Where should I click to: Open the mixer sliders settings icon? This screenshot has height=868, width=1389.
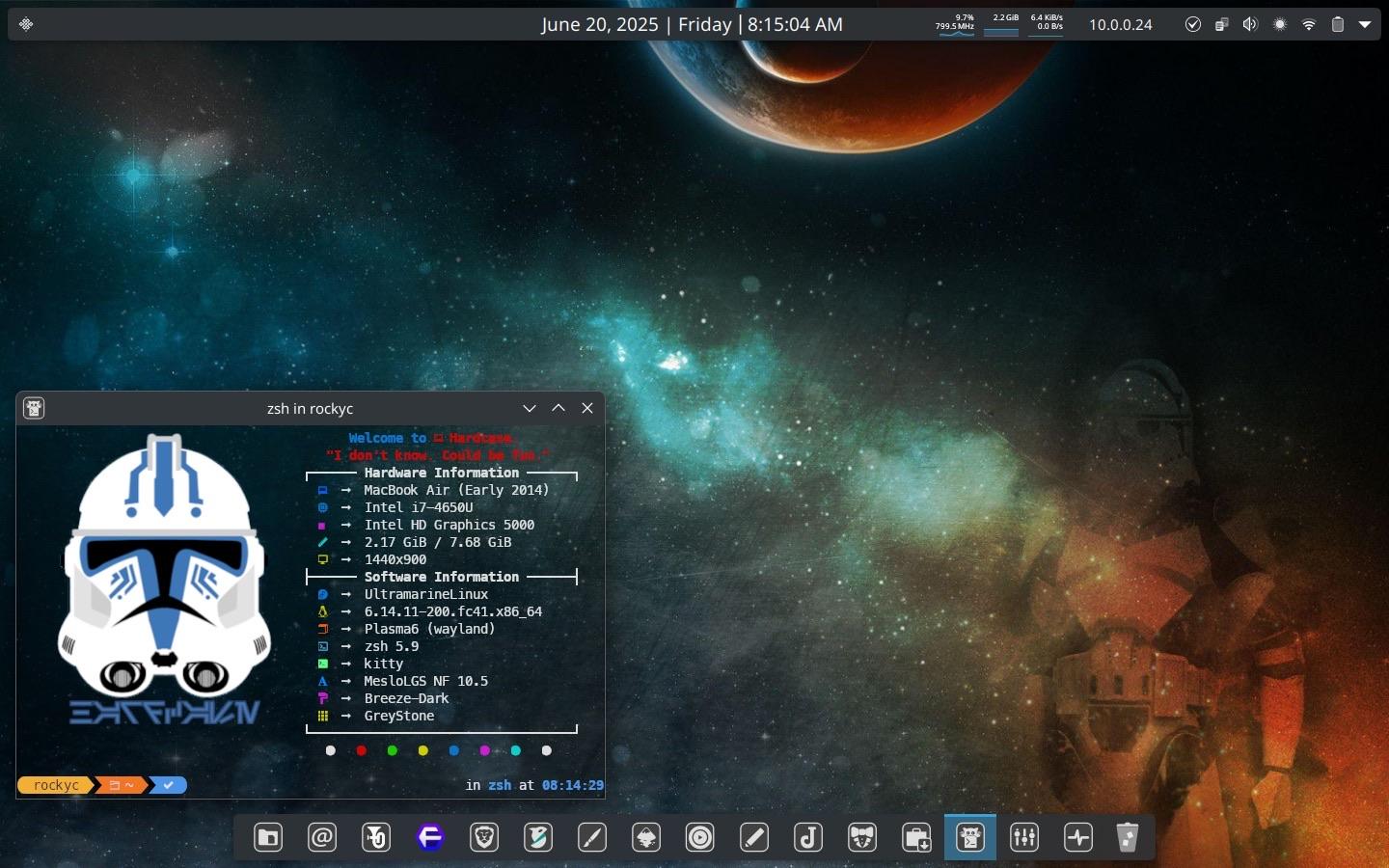[1024, 837]
